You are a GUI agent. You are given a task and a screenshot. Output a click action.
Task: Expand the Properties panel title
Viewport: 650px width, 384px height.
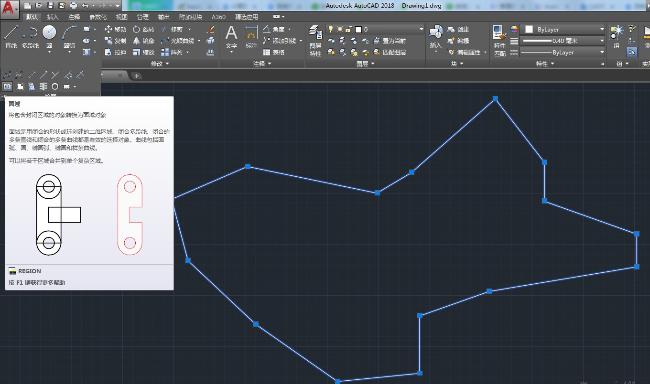[x=544, y=63]
